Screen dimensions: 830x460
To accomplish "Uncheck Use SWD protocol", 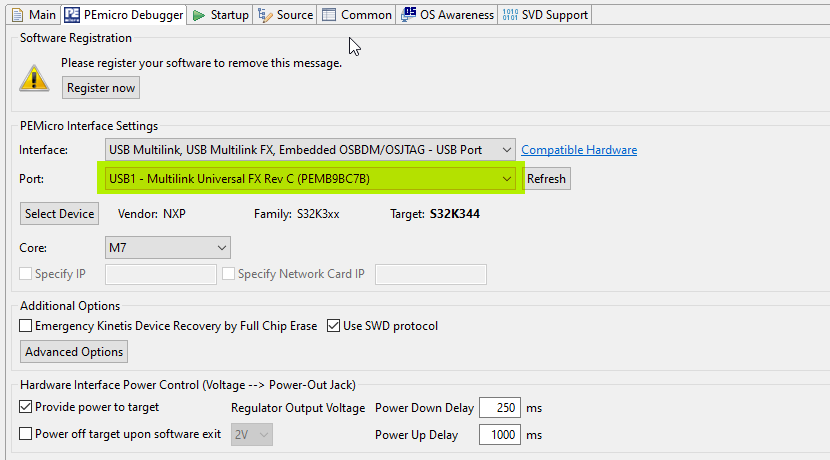I will click(333, 326).
